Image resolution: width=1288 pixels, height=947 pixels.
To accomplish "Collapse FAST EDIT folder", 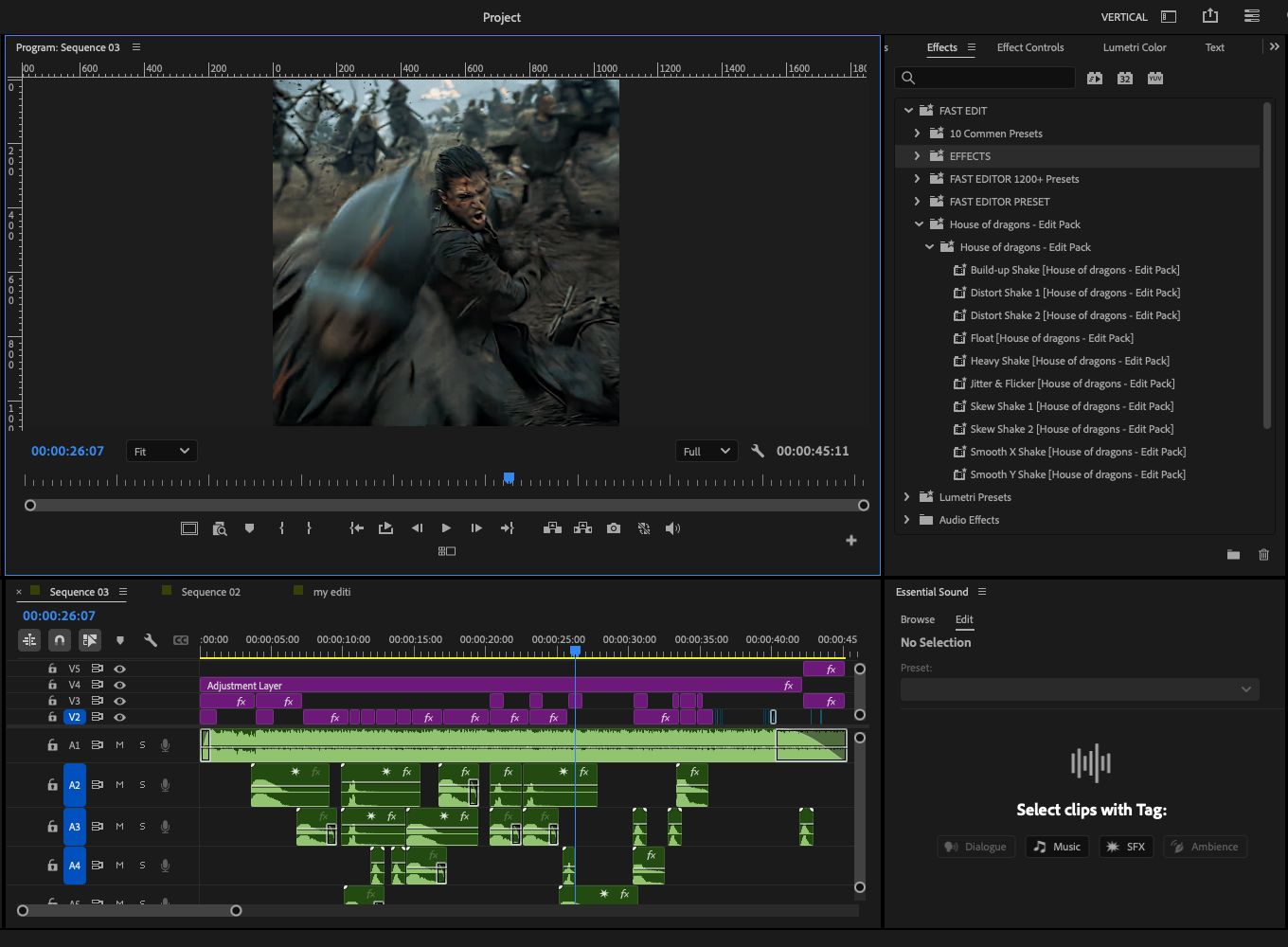I will [x=908, y=111].
